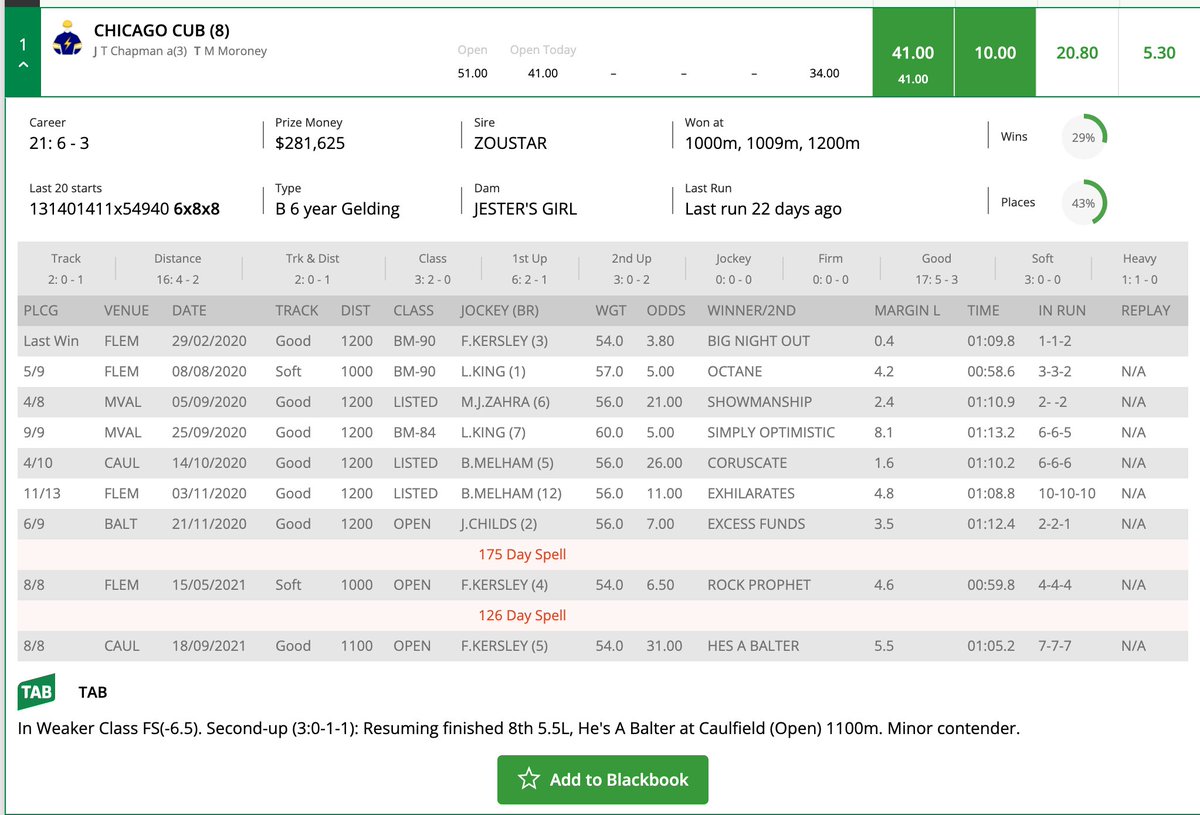Click jockey B.MELHAM (12) in the form table

pos(510,493)
